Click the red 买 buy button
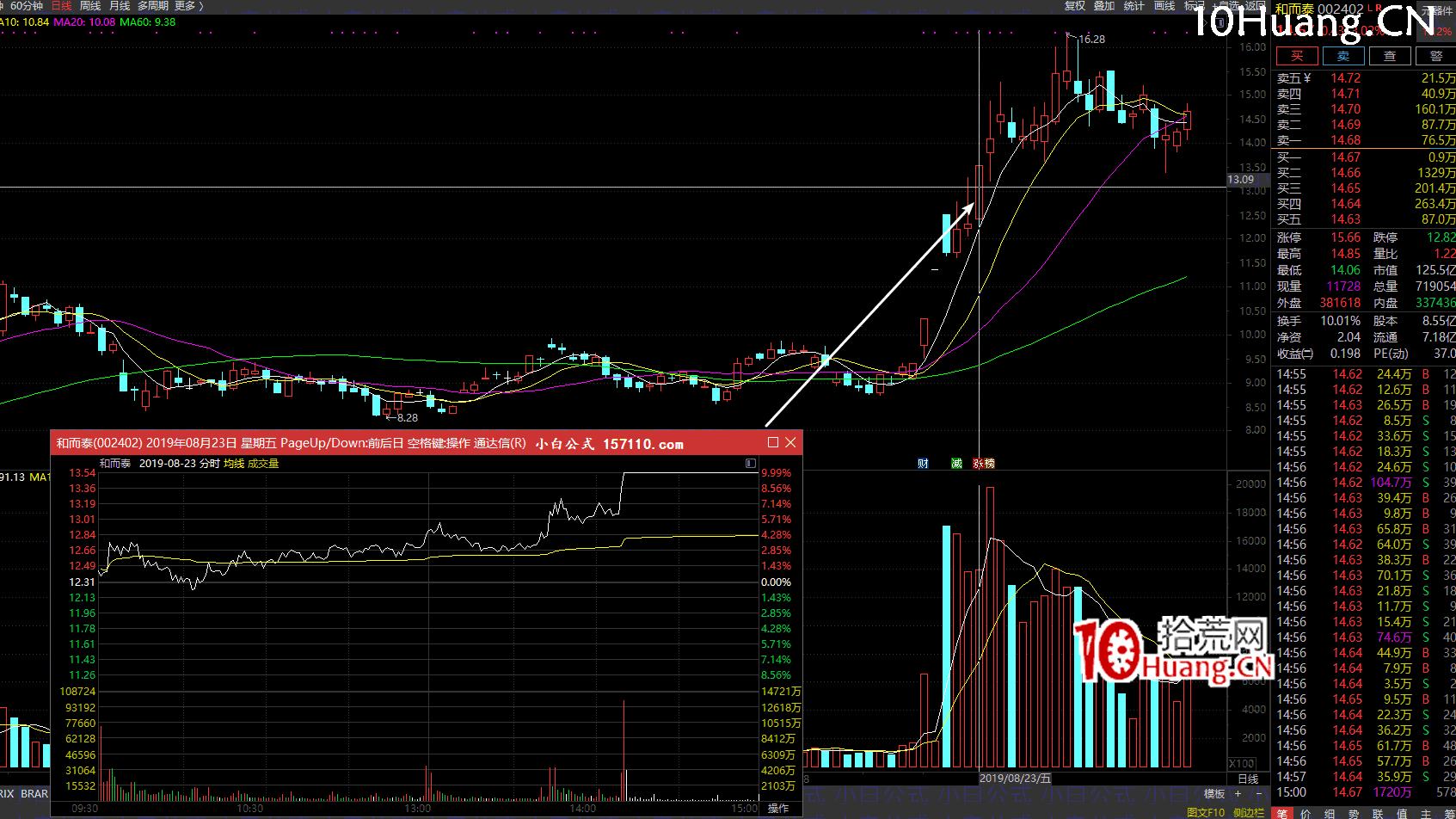 pyautogui.click(x=1297, y=56)
